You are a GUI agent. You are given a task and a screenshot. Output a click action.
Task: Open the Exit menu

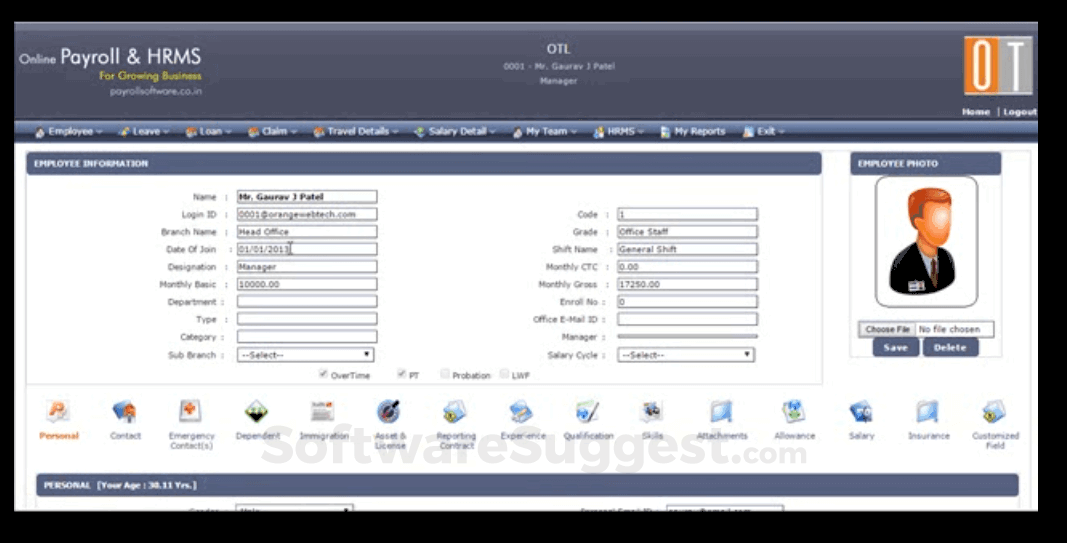(764, 131)
